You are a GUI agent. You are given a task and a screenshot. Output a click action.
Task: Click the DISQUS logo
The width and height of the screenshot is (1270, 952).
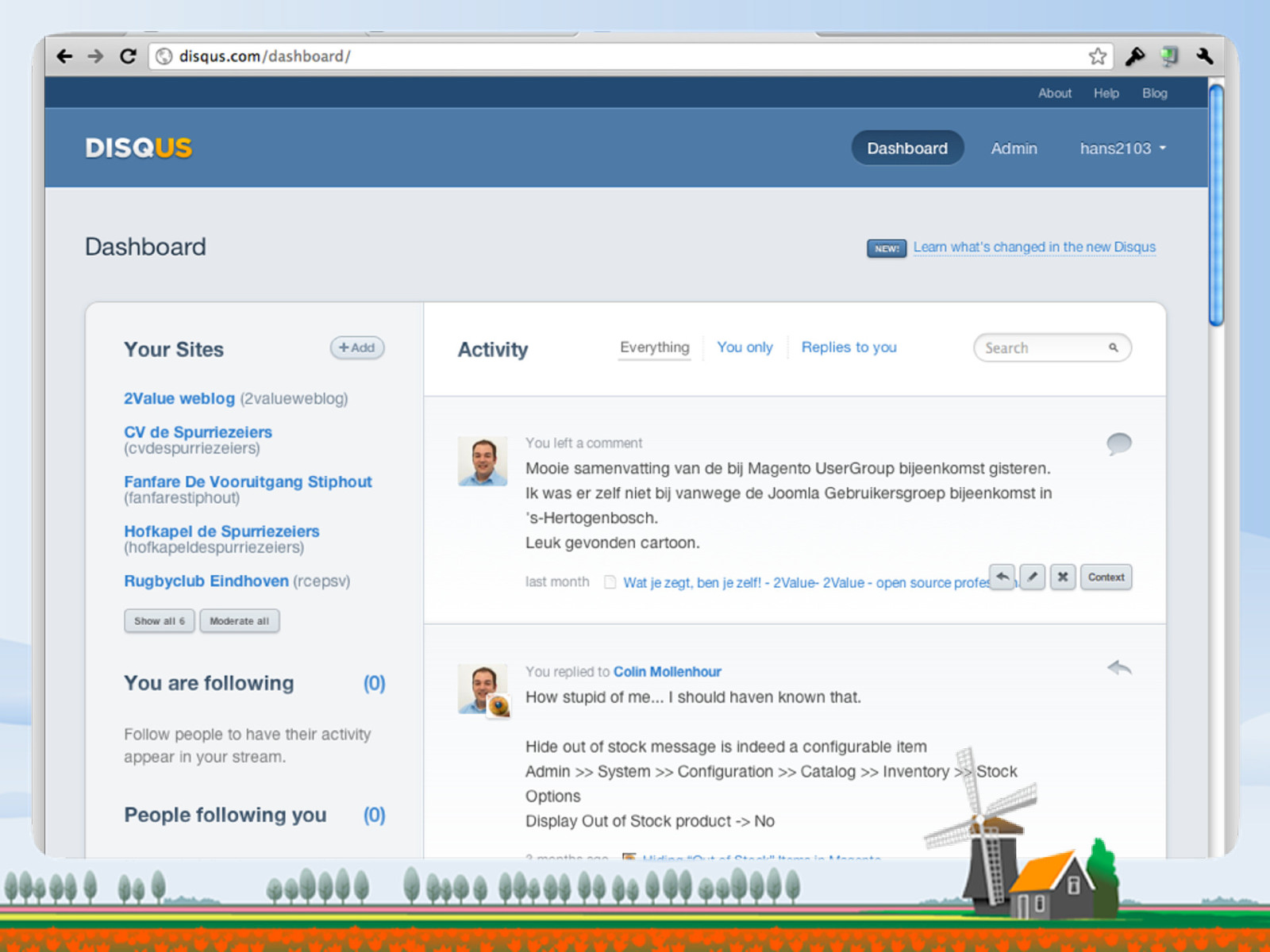tap(139, 148)
